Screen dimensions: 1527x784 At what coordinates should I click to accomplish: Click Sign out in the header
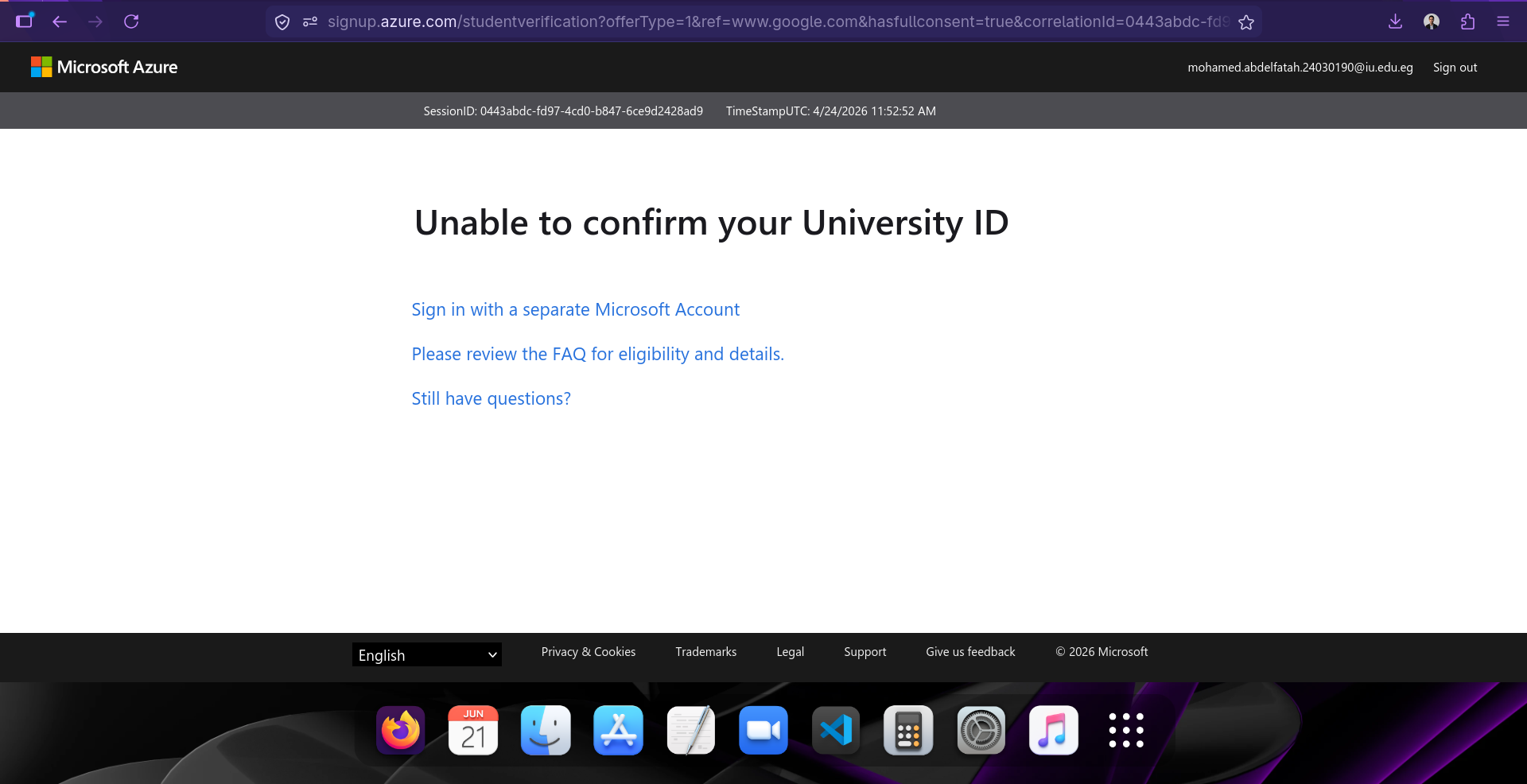[x=1455, y=68]
